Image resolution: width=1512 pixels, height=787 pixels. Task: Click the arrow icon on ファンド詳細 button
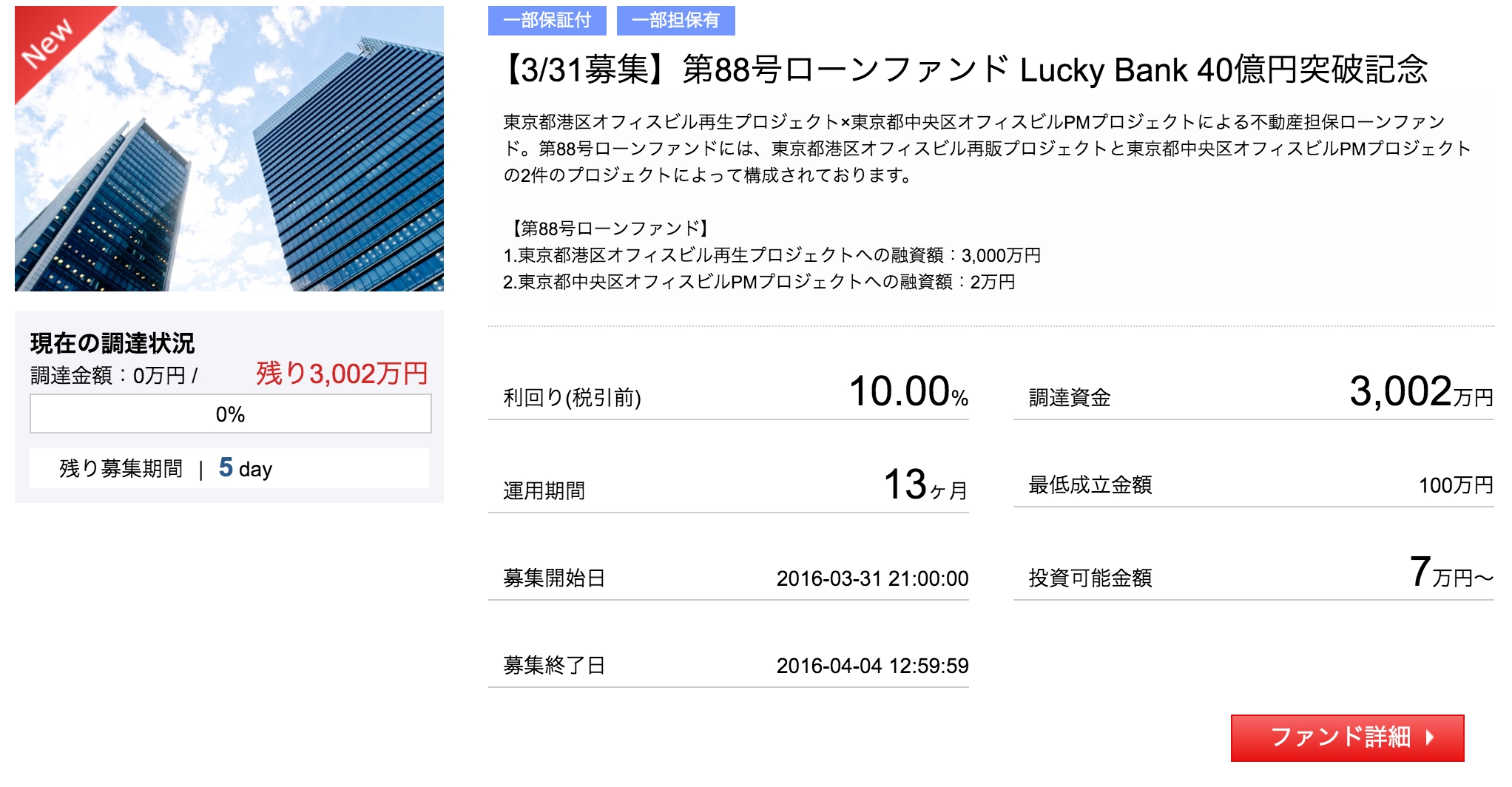pyautogui.click(x=1430, y=737)
